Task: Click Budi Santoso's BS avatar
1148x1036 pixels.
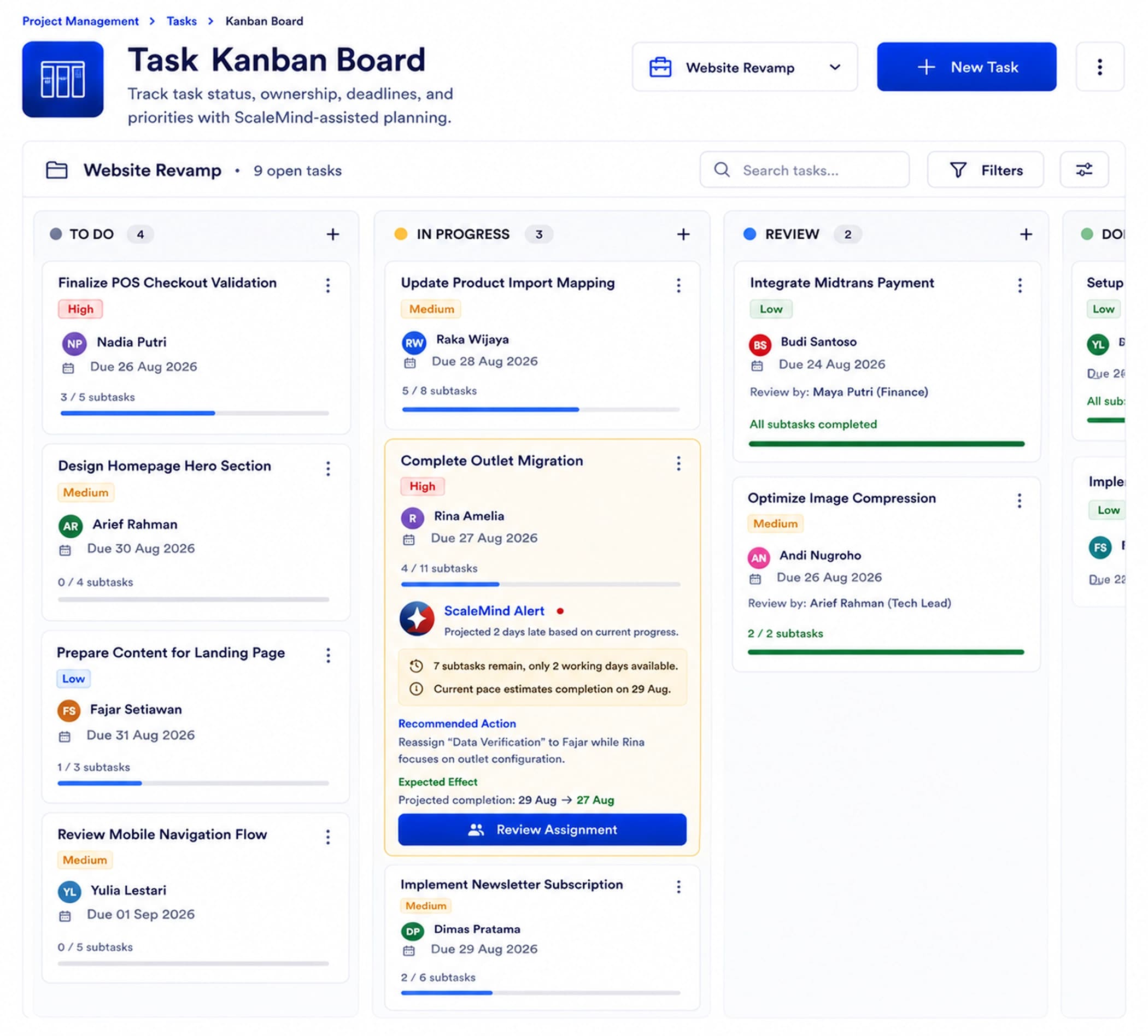Action: 760,345
